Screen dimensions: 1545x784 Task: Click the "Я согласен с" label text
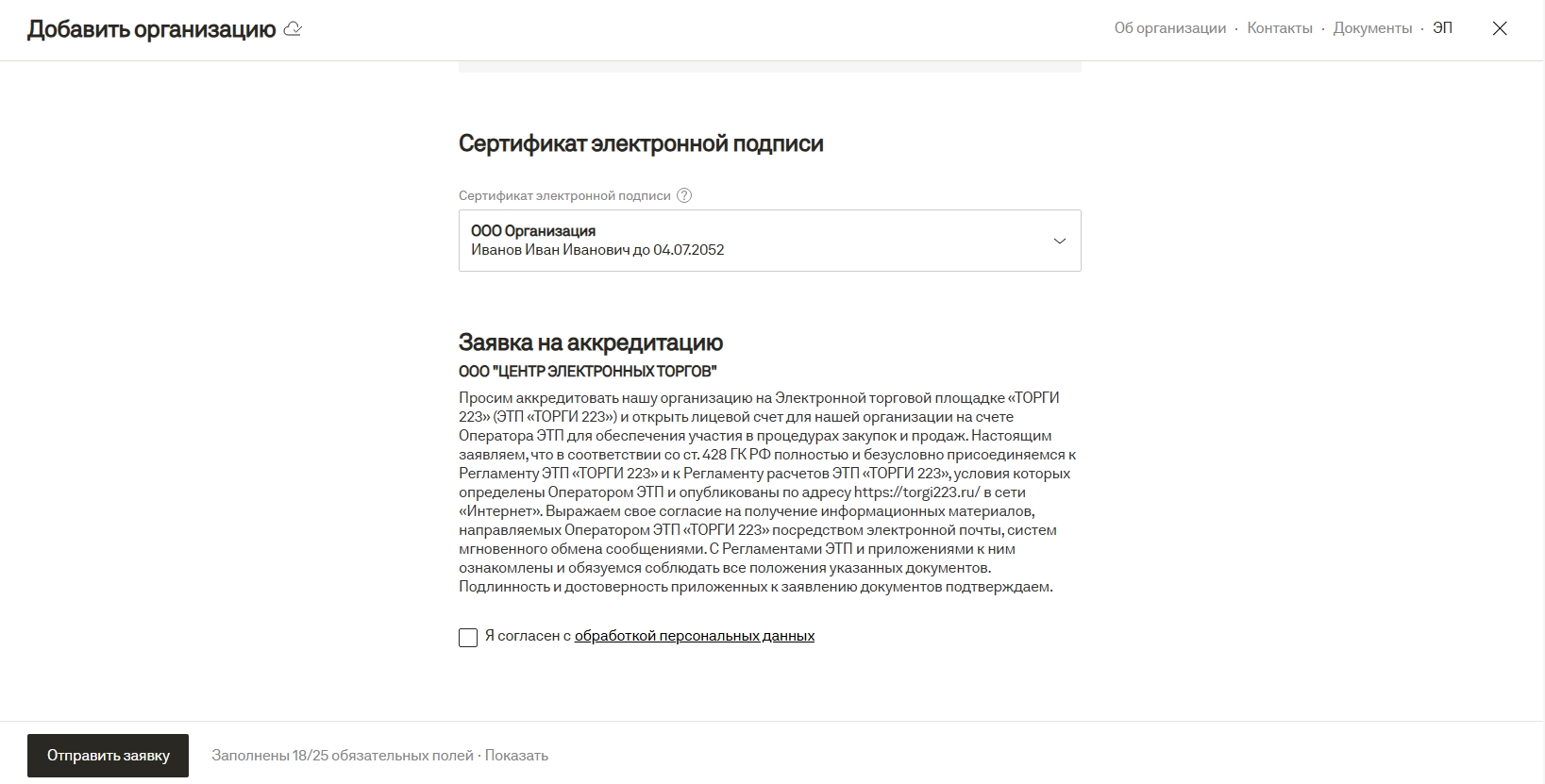point(528,636)
